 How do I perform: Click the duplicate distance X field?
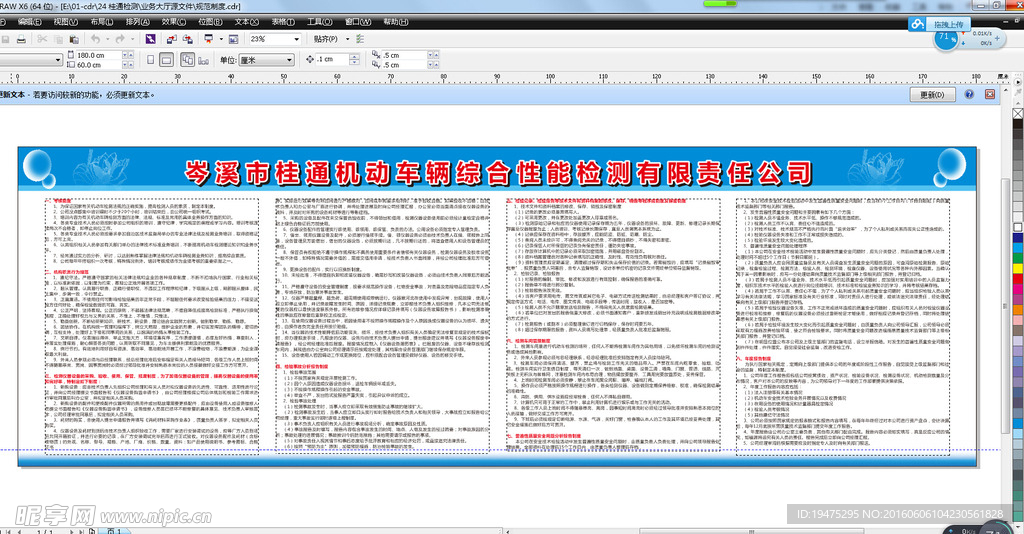[x=404, y=55]
